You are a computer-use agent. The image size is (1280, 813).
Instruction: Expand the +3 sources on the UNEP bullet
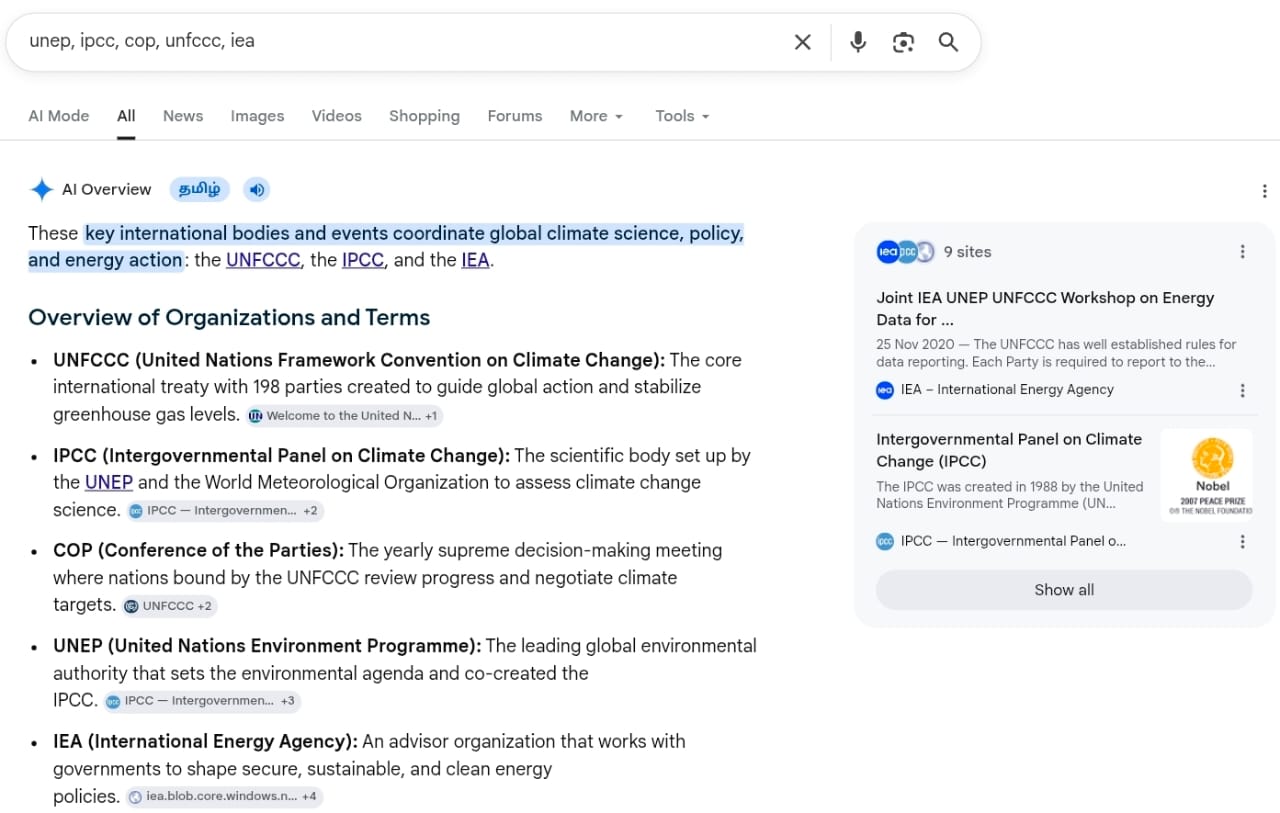point(288,701)
